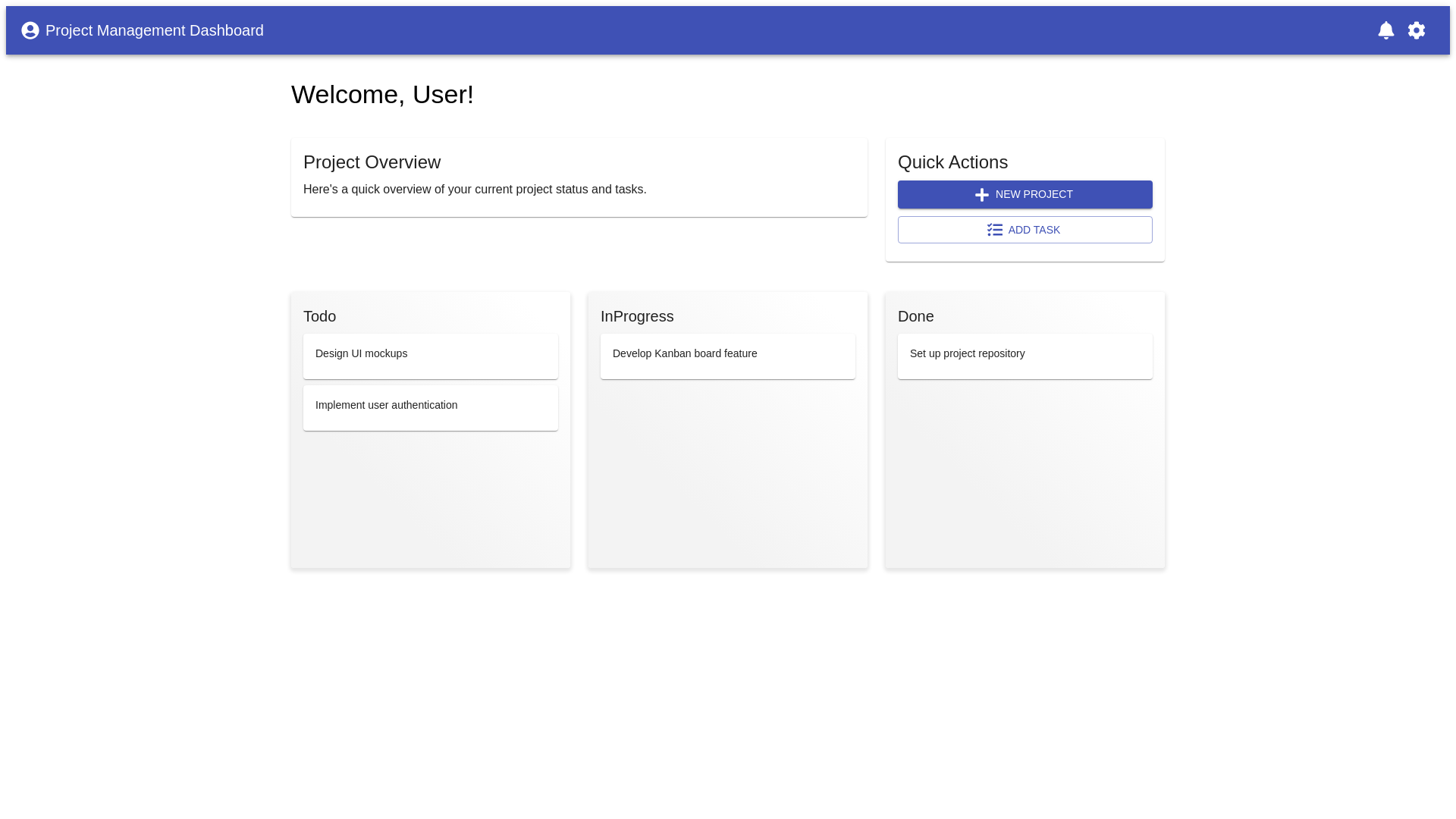Open the notifications bell
Viewport: 1456px width, 819px height.
(x=1385, y=30)
